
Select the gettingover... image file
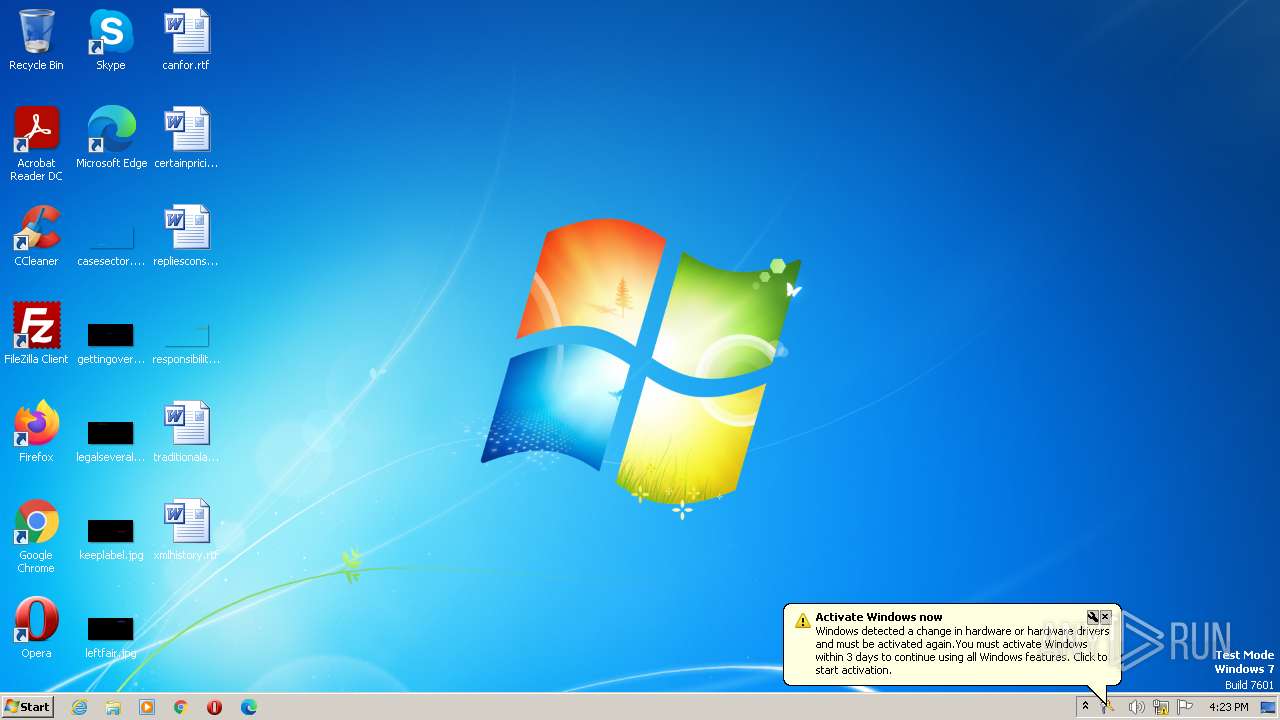(111, 343)
